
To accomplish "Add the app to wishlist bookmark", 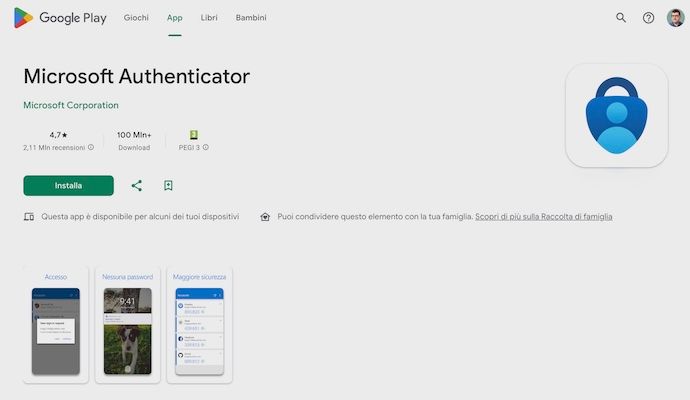I will pyautogui.click(x=168, y=186).
